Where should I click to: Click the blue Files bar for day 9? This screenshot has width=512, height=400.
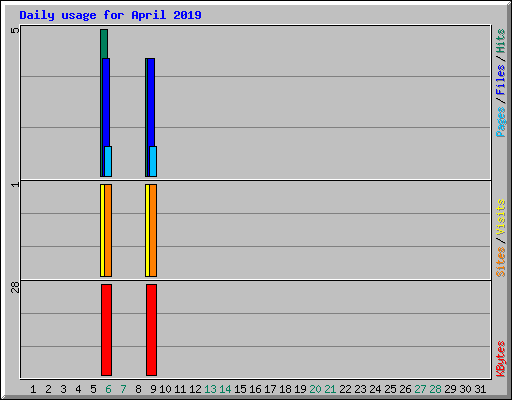tap(151, 102)
